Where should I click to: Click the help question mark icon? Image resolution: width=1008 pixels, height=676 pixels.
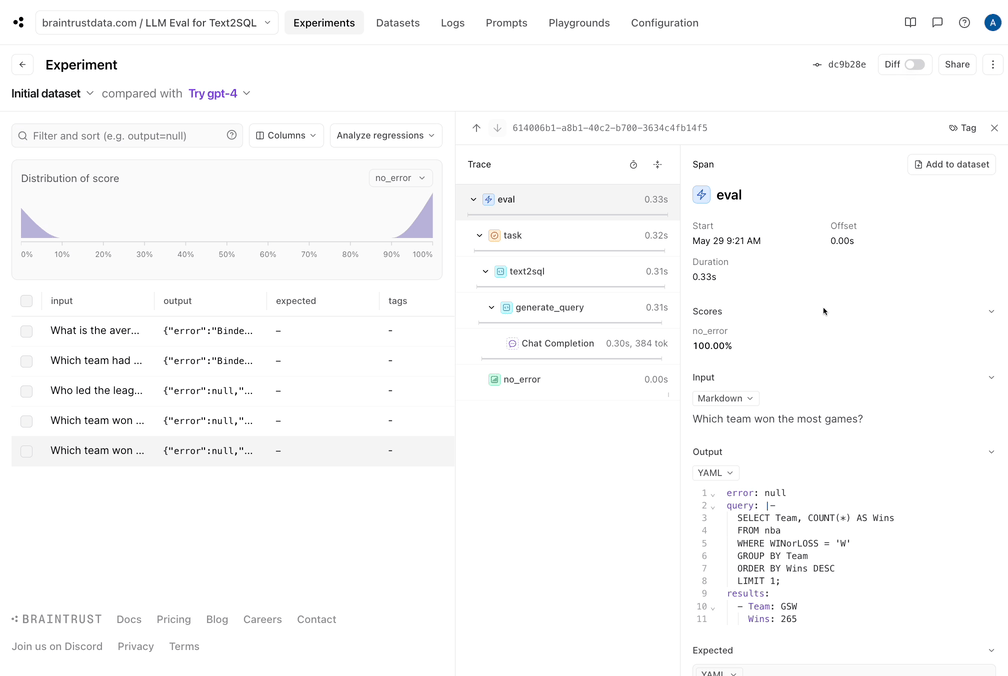[x=963, y=22]
